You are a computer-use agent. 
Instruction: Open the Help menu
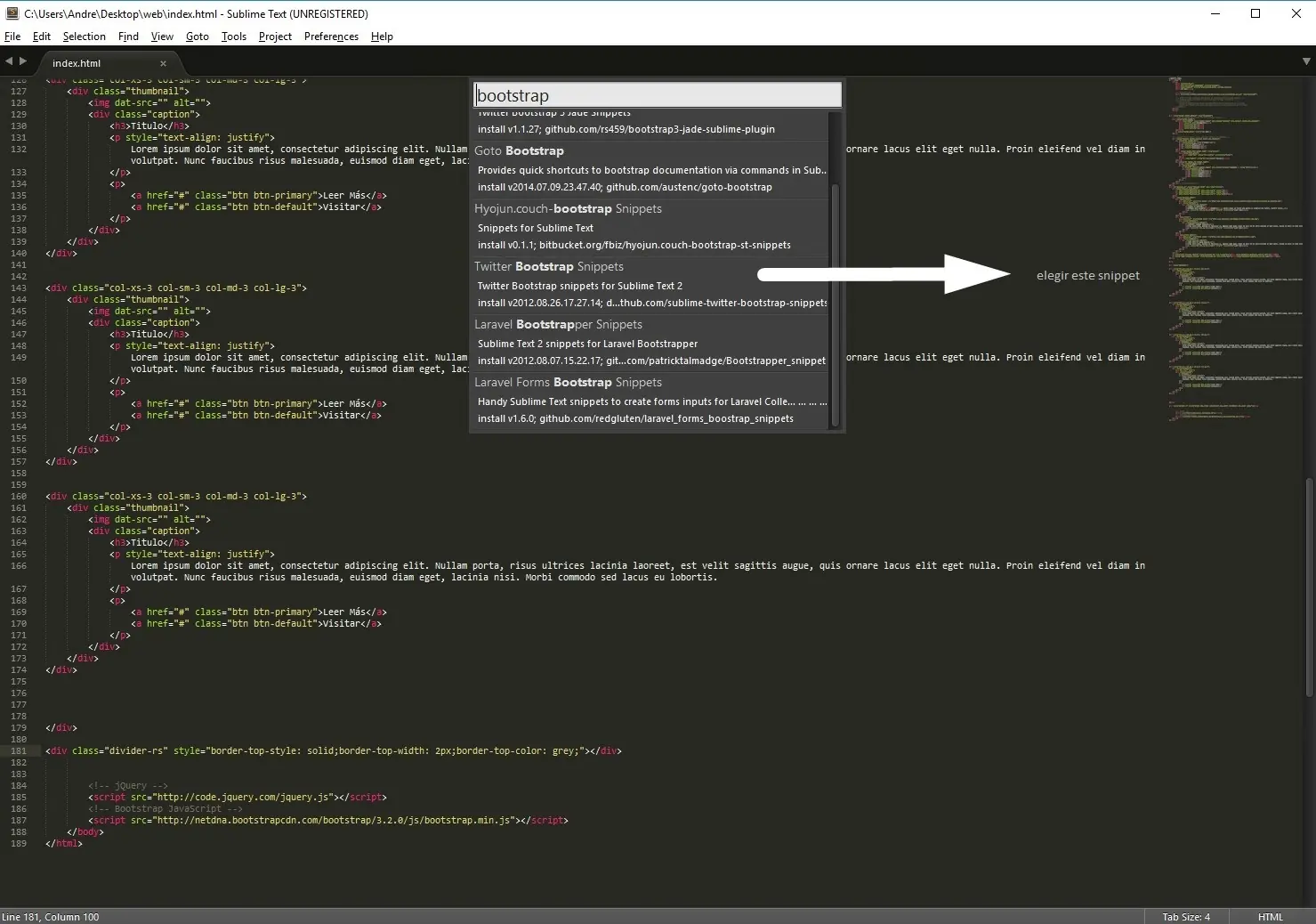[382, 36]
